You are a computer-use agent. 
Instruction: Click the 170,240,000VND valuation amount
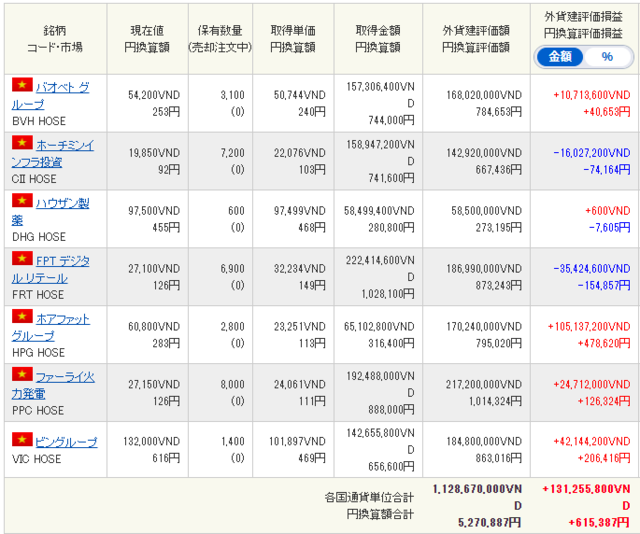[484, 327]
